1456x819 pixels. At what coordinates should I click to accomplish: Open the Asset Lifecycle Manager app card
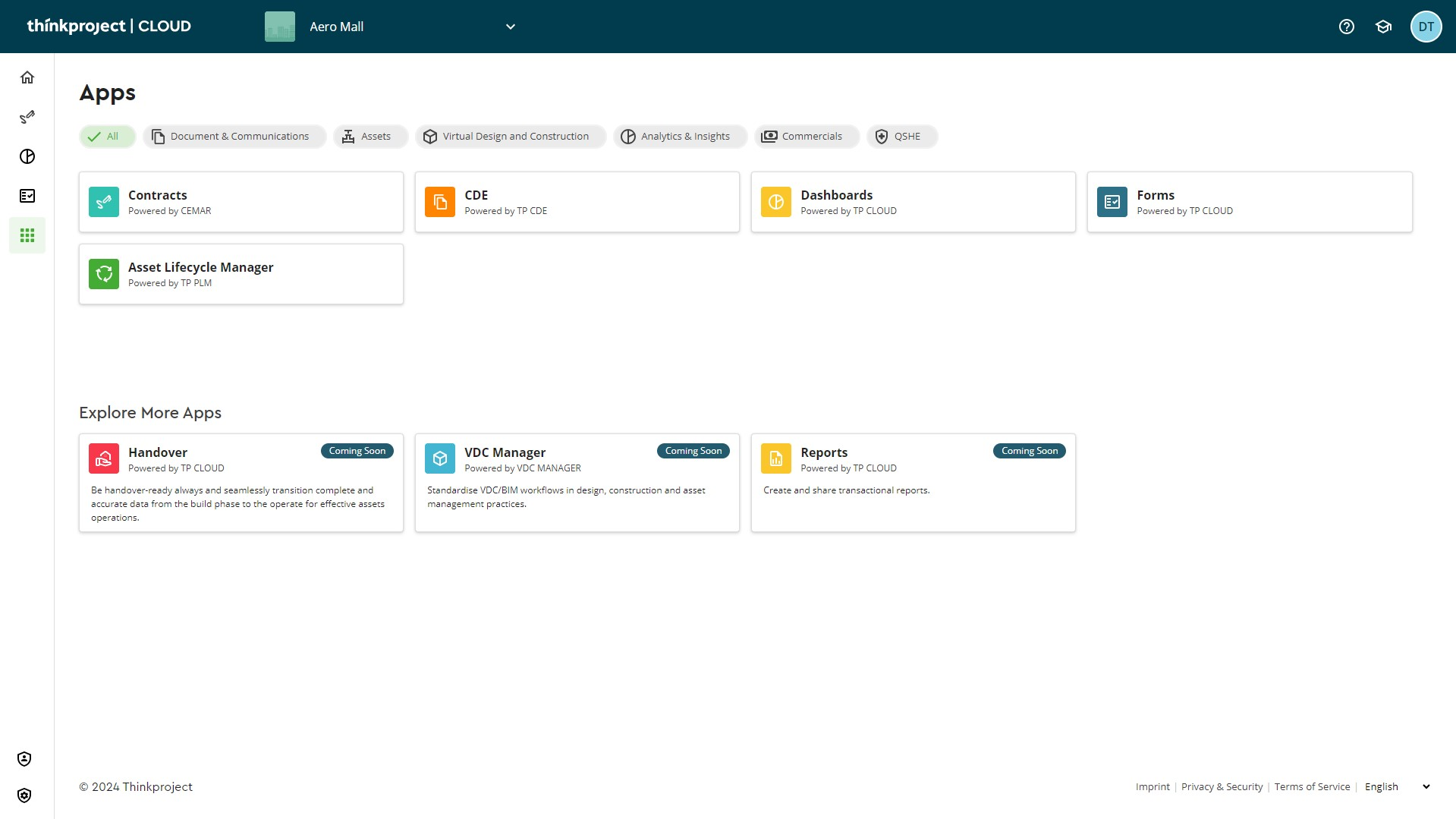[x=241, y=274]
